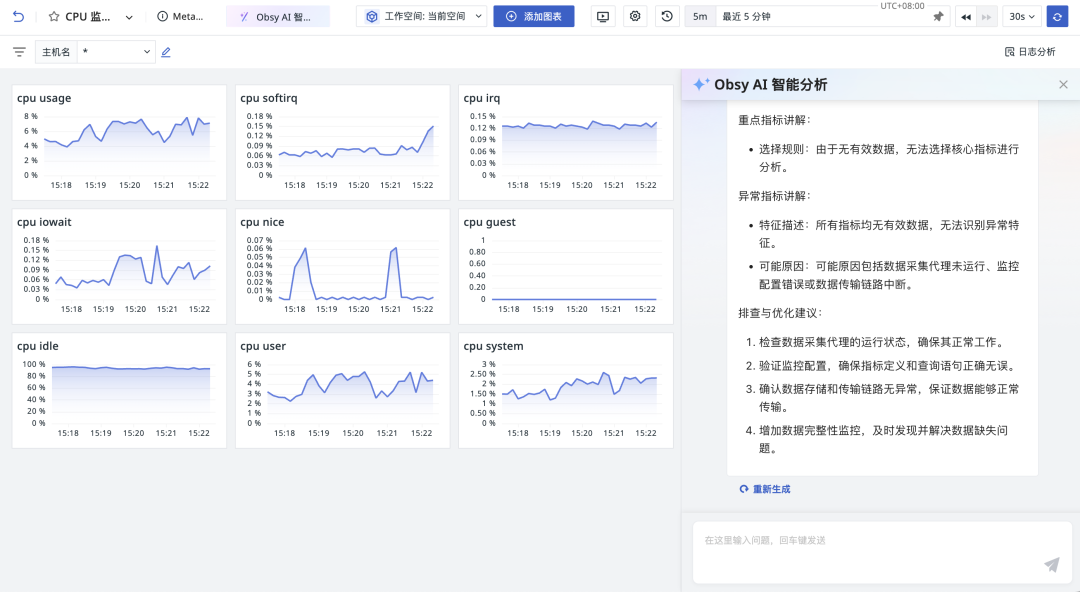Click the Add Chart button
The image size is (1080, 592).
point(534,17)
